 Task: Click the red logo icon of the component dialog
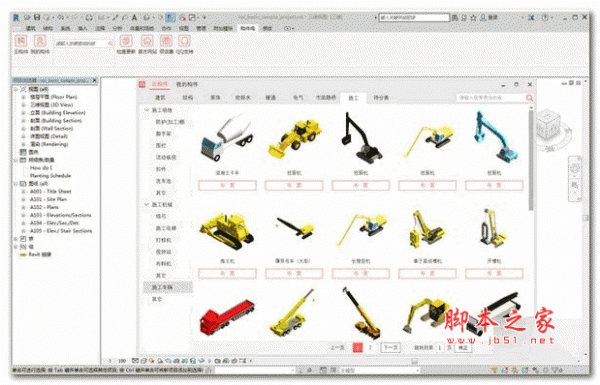tap(142, 84)
